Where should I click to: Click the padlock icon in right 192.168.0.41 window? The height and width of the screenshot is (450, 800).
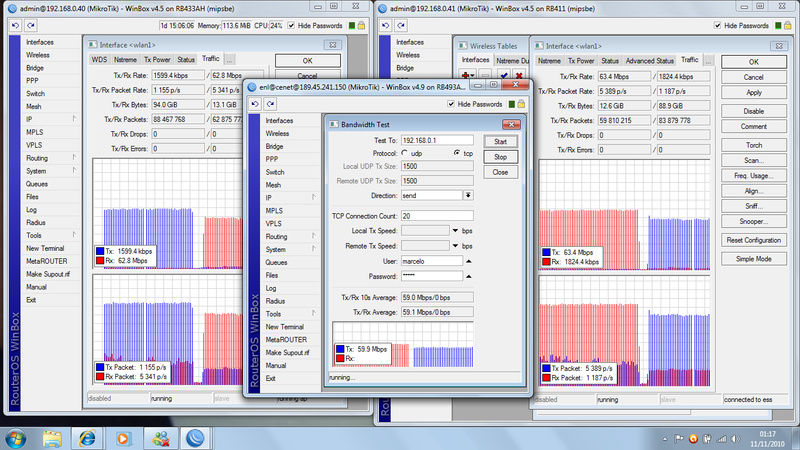788,25
